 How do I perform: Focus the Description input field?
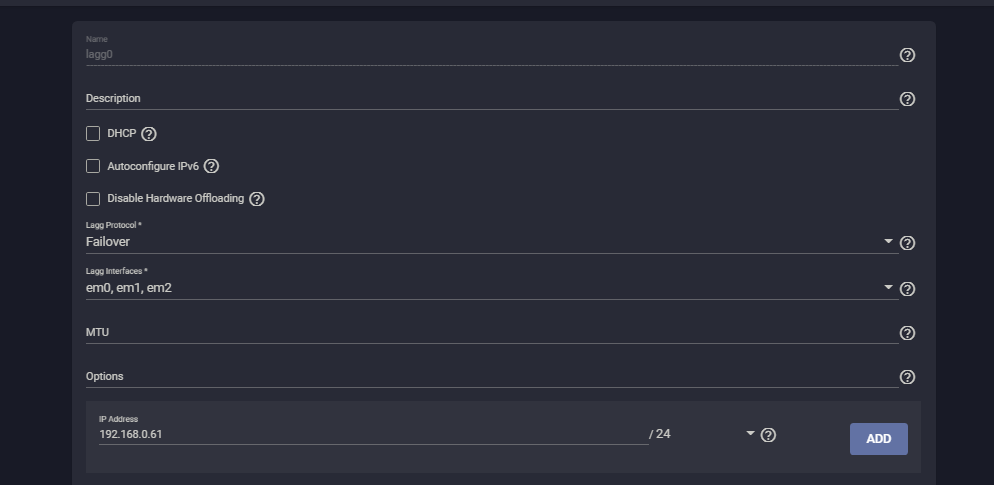click(x=492, y=98)
